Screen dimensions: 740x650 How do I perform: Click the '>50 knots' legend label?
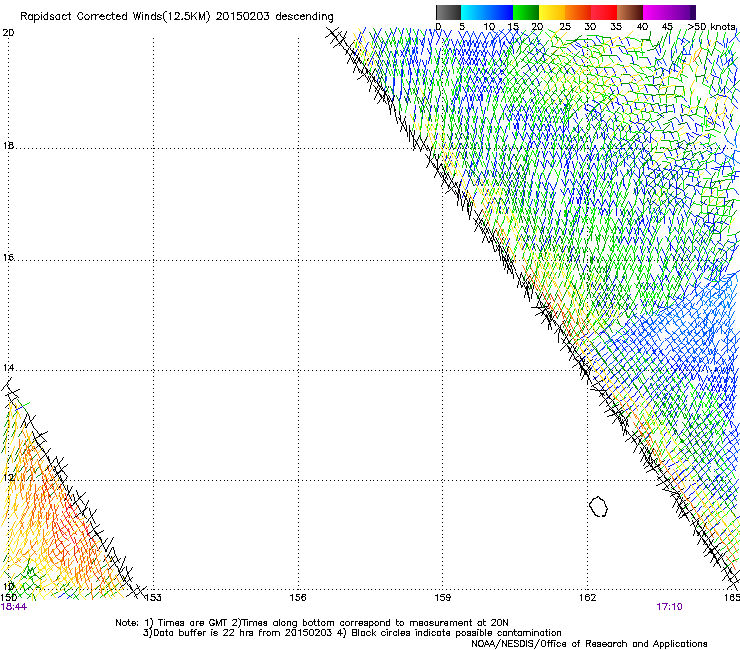[x=712, y=27]
